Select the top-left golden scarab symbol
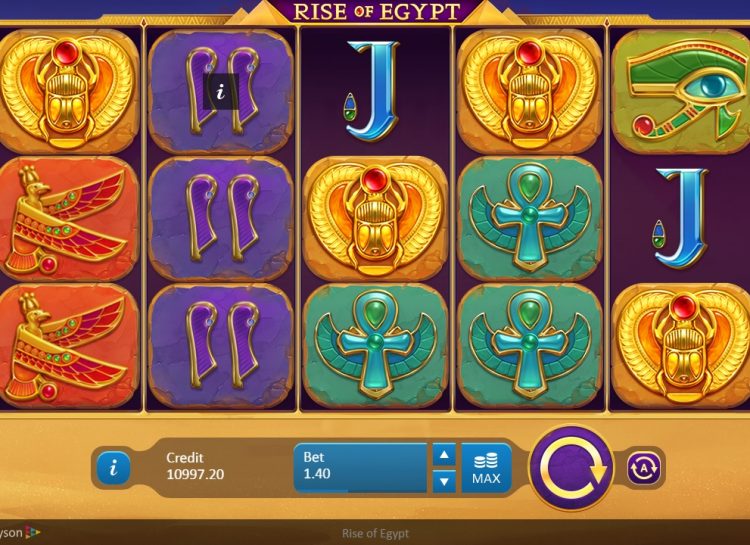 point(67,92)
